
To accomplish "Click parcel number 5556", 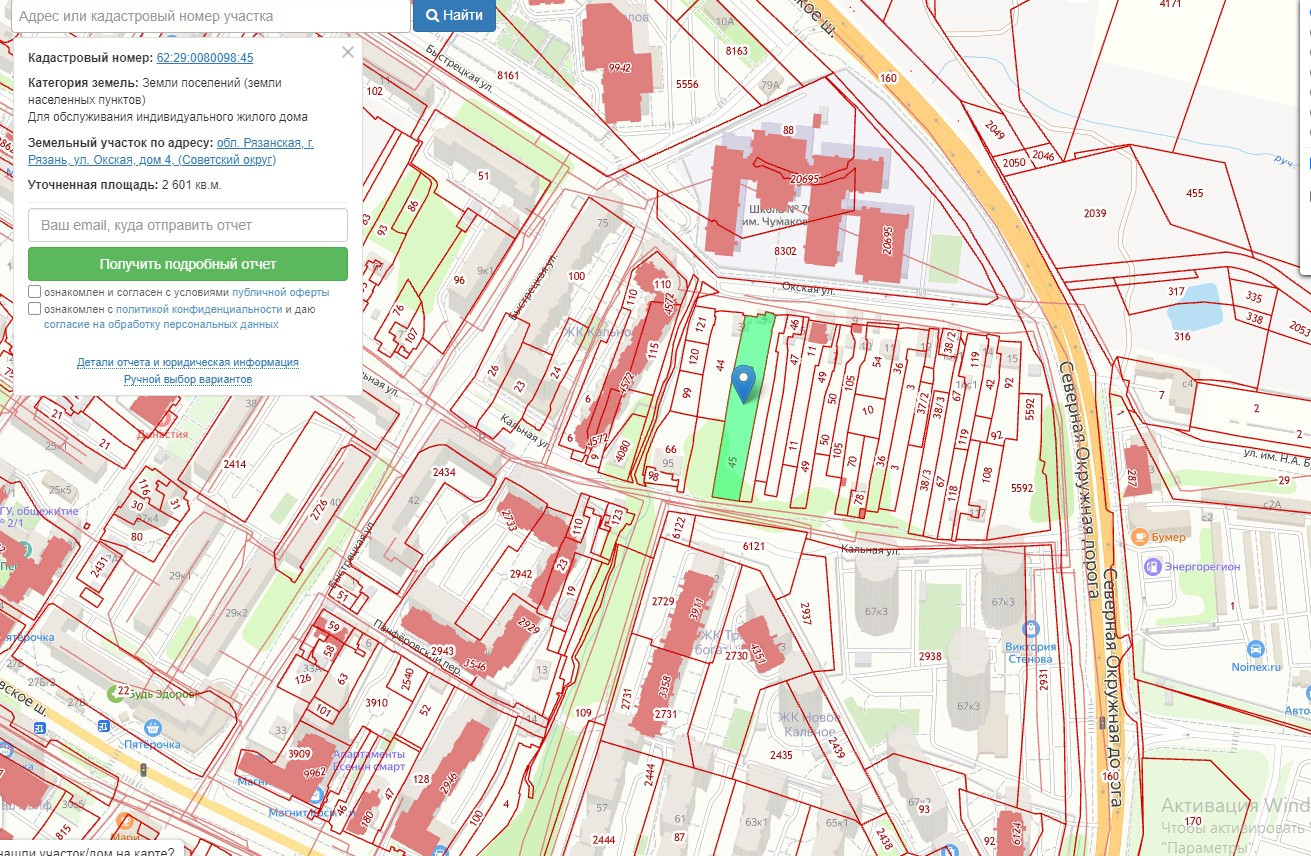I will pos(687,85).
